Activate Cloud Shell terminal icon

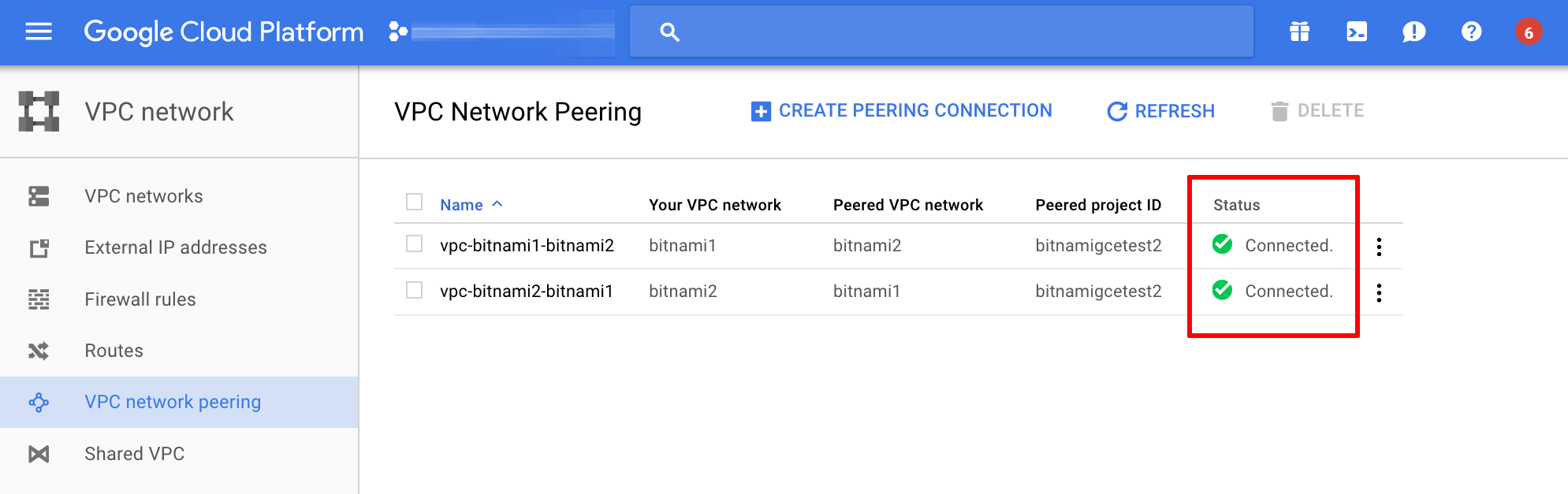click(1357, 32)
